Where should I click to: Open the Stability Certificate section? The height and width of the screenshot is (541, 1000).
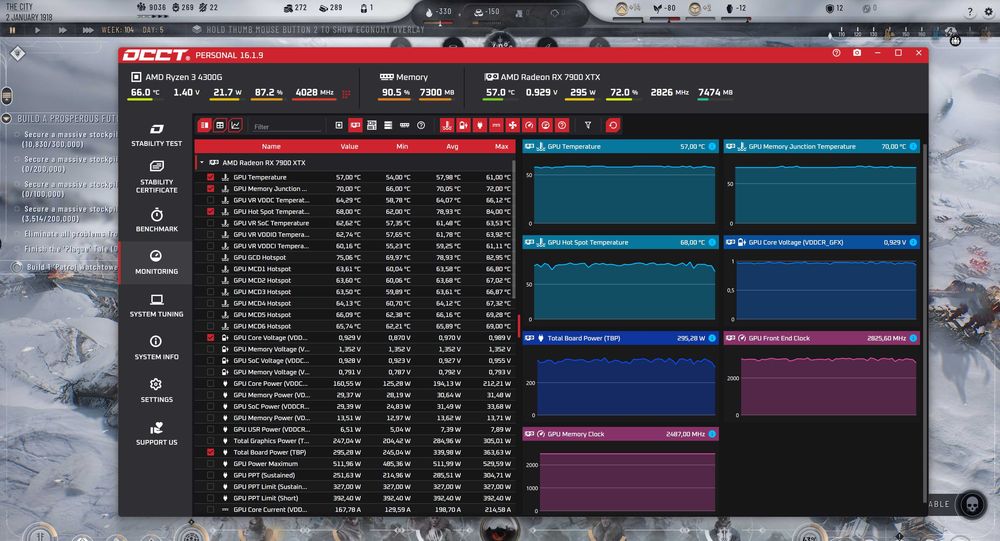click(x=156, y=177)
